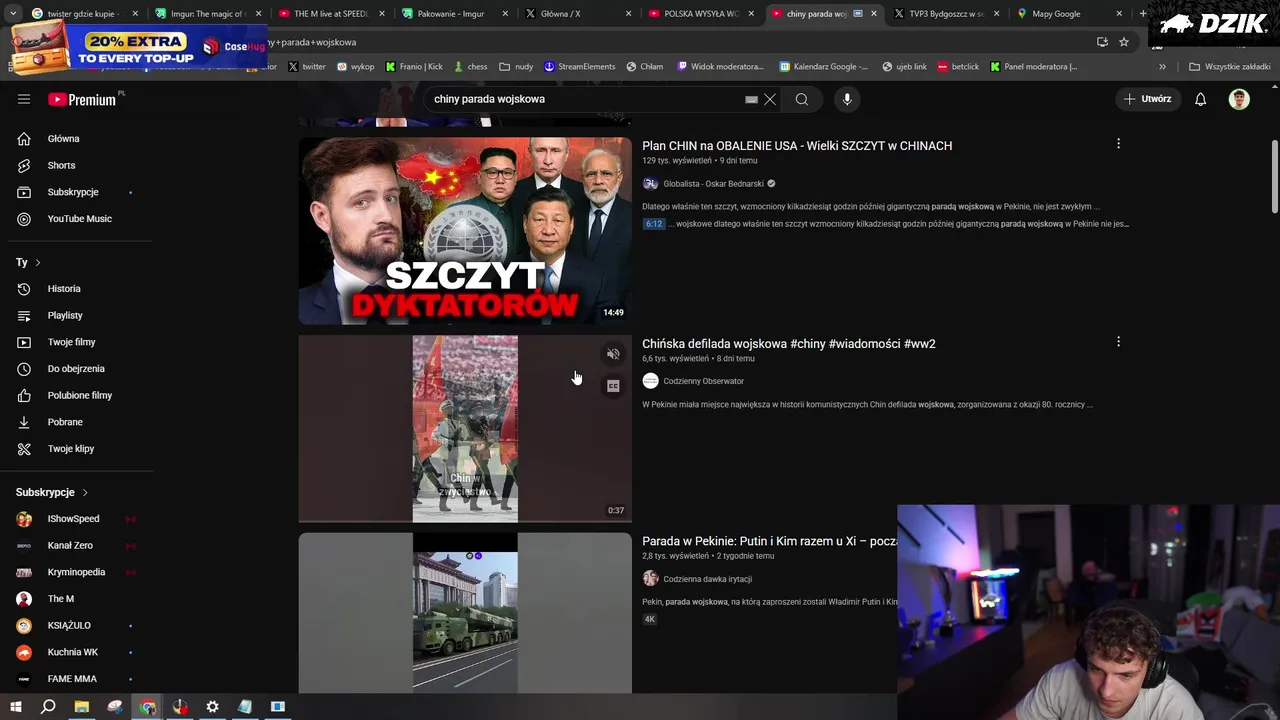
Task: Open the Kalendarz Google bookmark
Action: (x=822, y=66)
